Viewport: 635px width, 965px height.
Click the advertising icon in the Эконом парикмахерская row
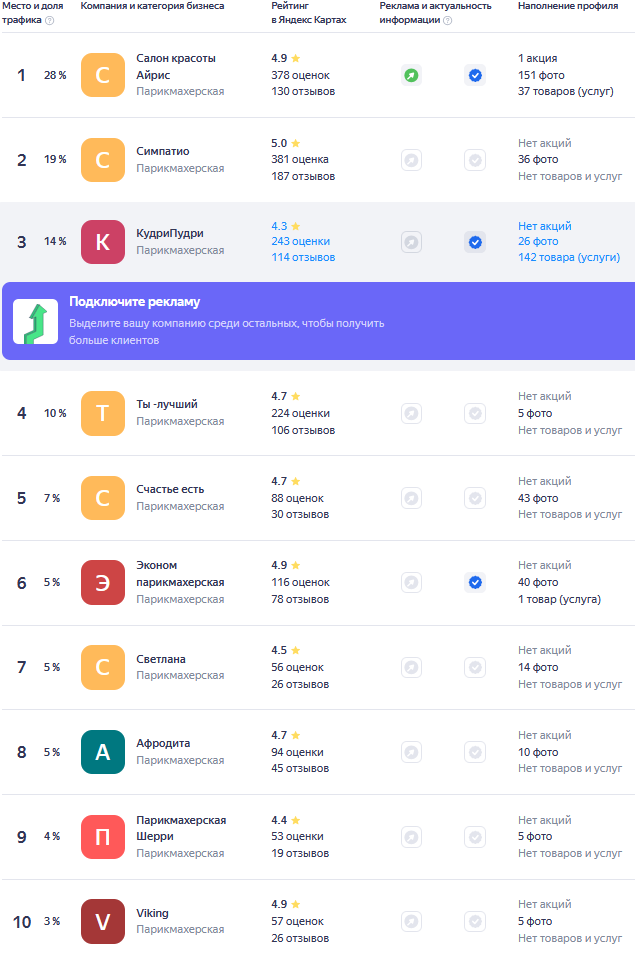click(x=411, y=582)
